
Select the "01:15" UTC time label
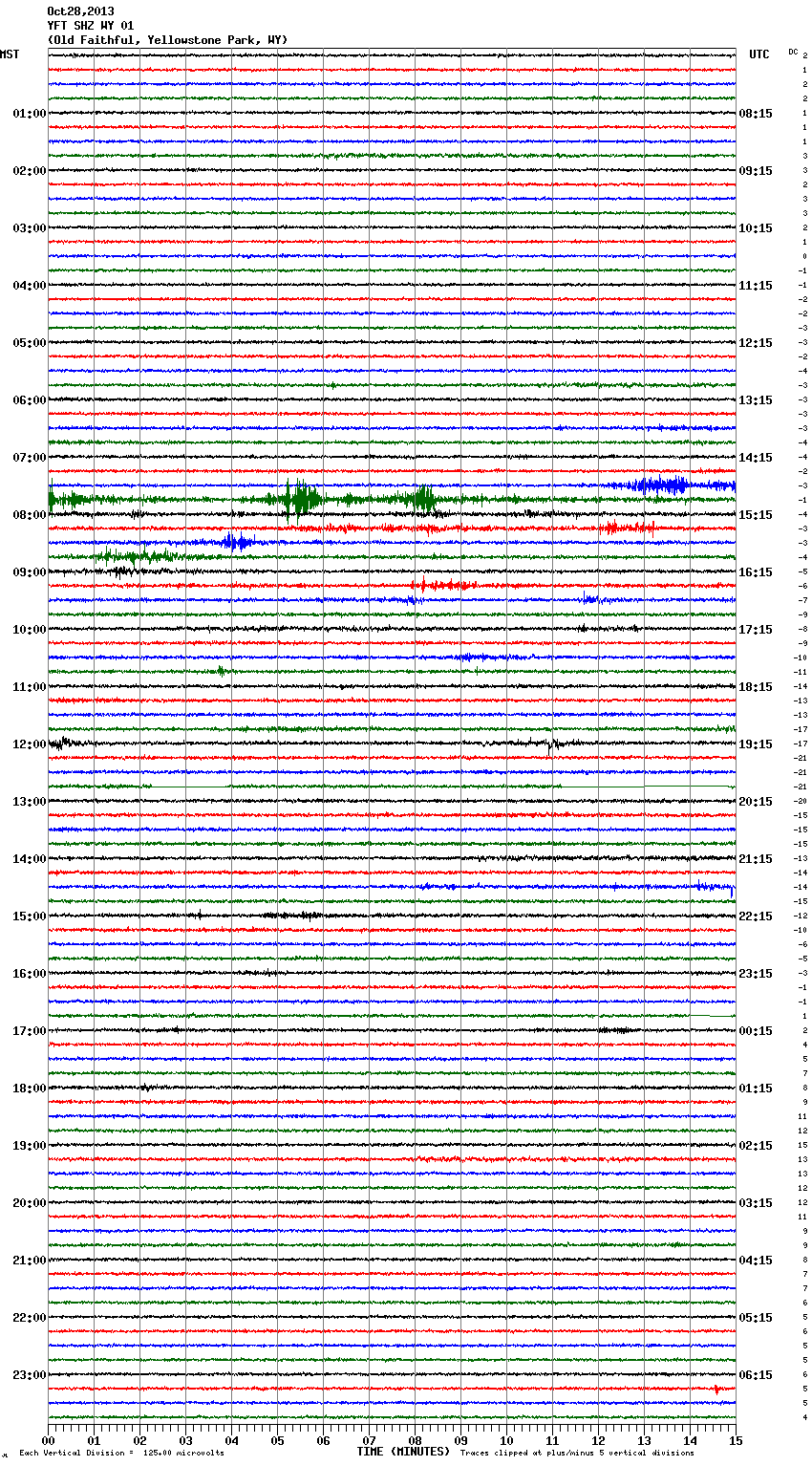pyautogui.click(x=756, y=1089)
